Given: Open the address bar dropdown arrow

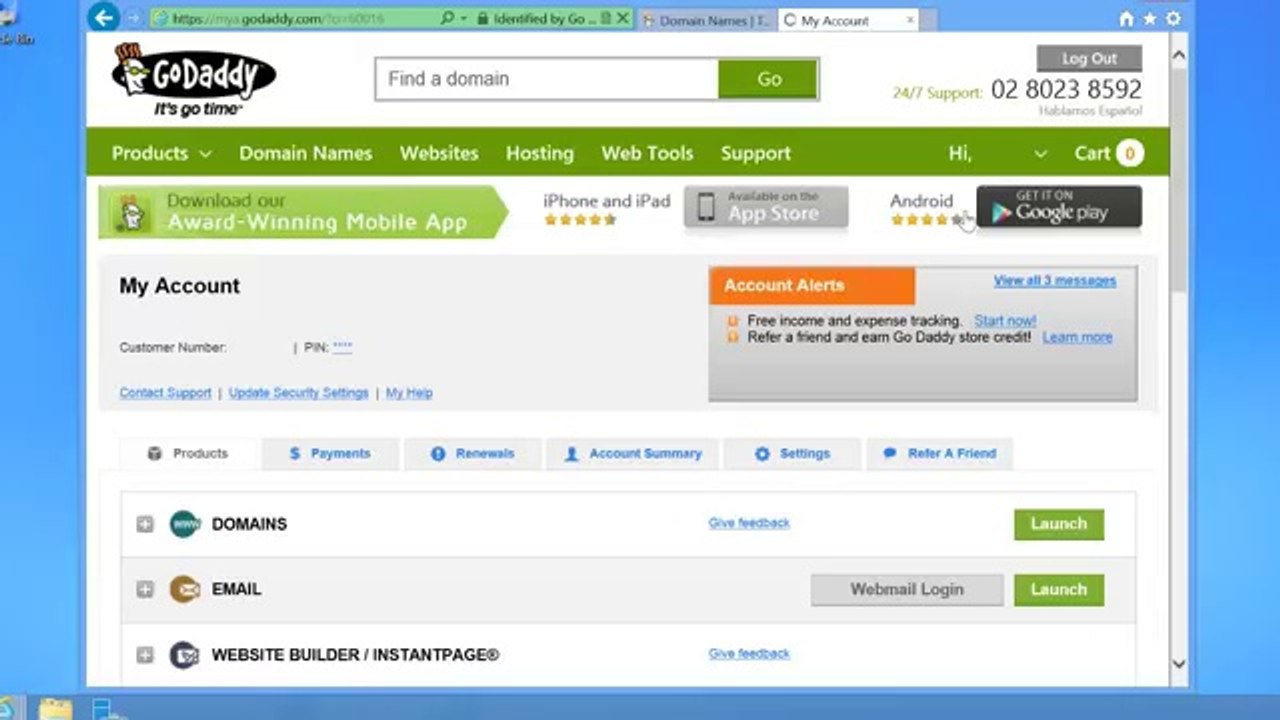Looking at the screenshot, I should (x=465, y=19).
